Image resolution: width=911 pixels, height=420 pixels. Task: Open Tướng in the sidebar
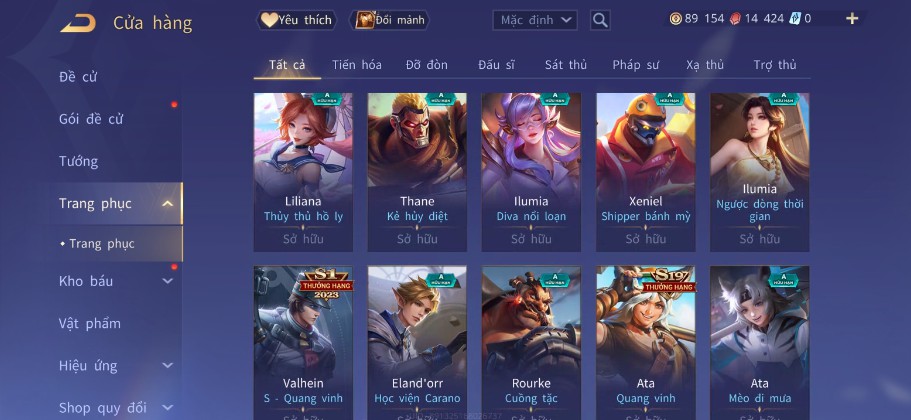pos(78,161)
